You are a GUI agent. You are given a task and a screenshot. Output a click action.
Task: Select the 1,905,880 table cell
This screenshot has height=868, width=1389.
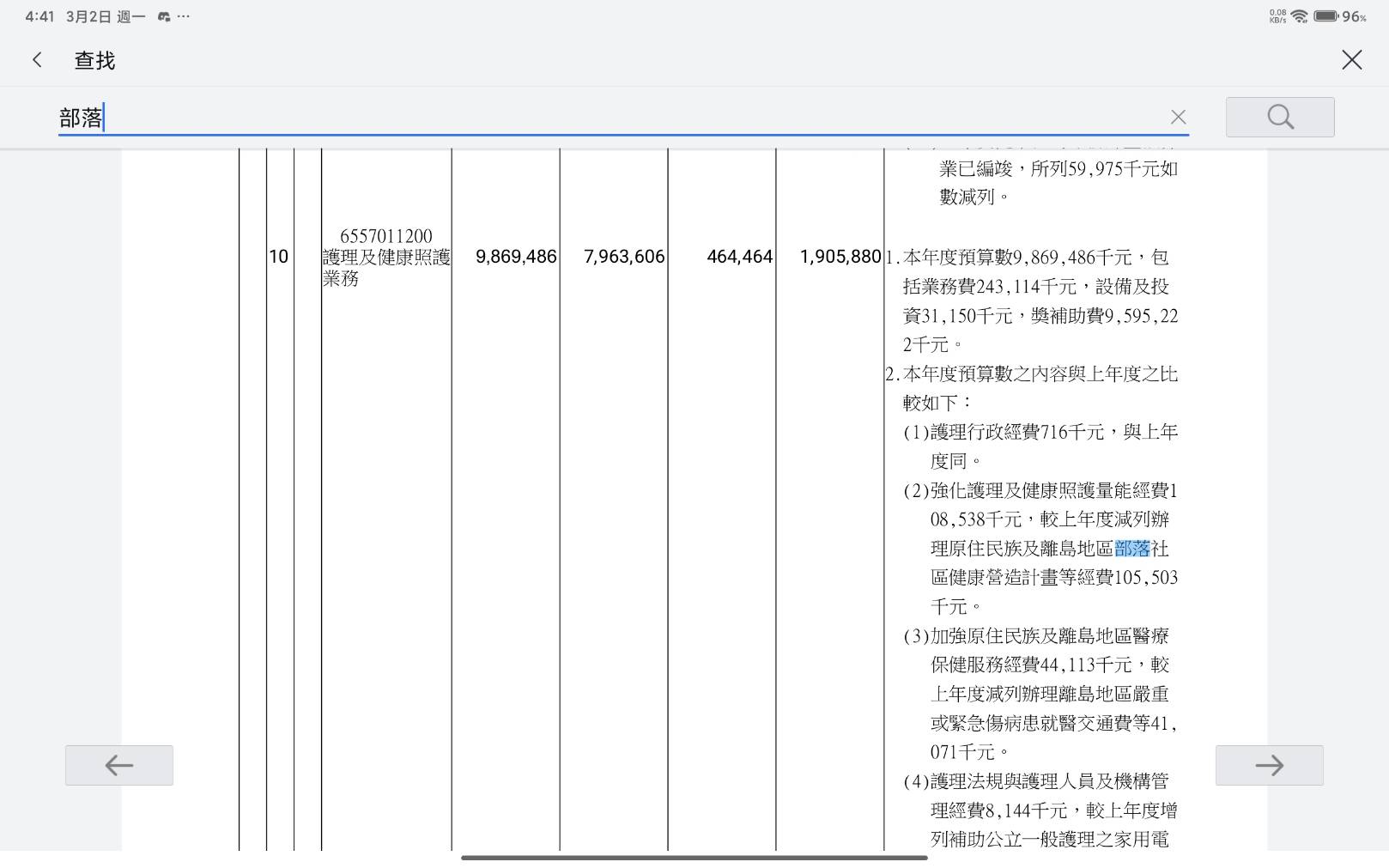pyautogui.click(x=840, y=257)
